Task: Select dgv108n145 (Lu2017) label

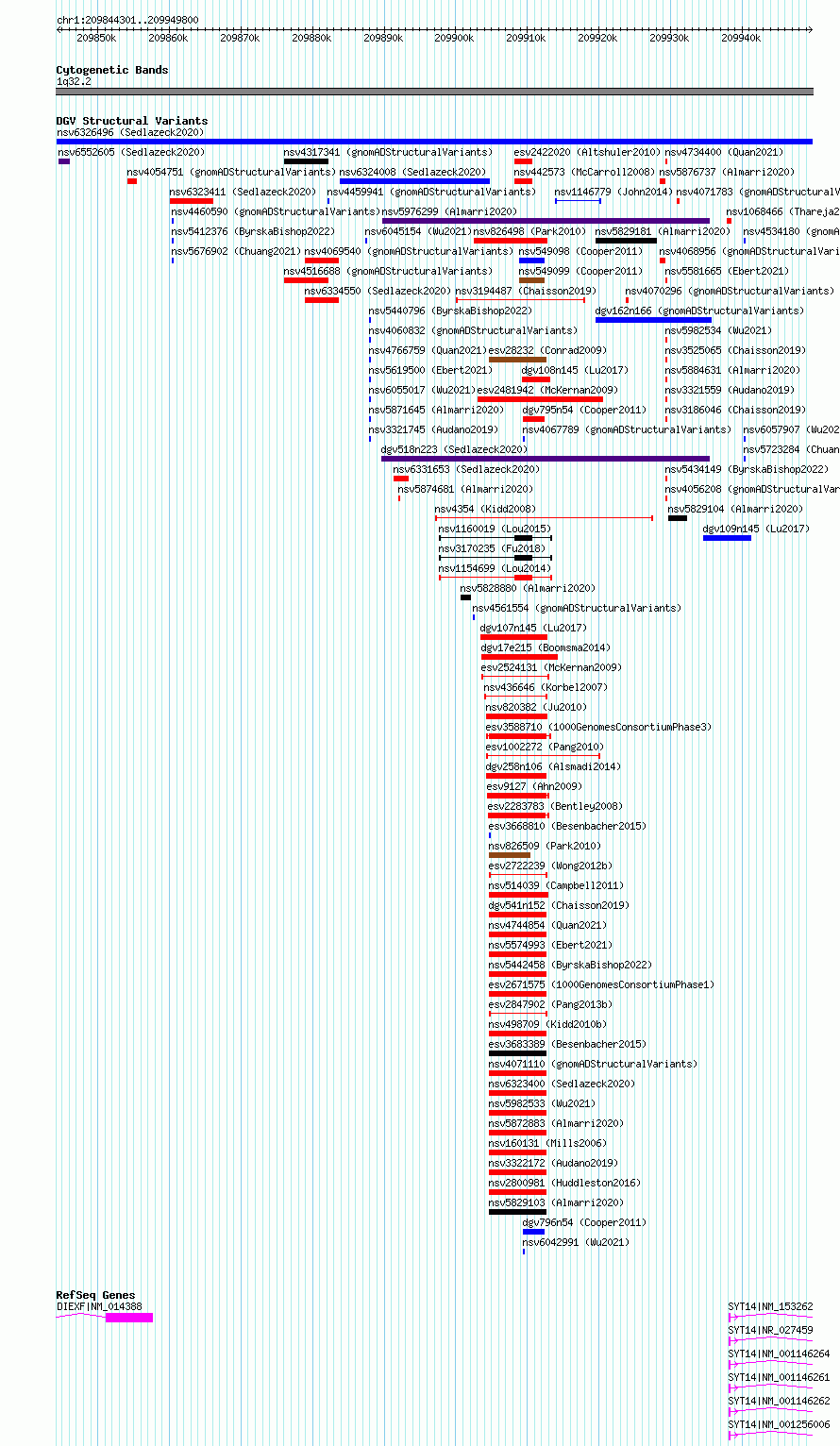Action: 575,370
